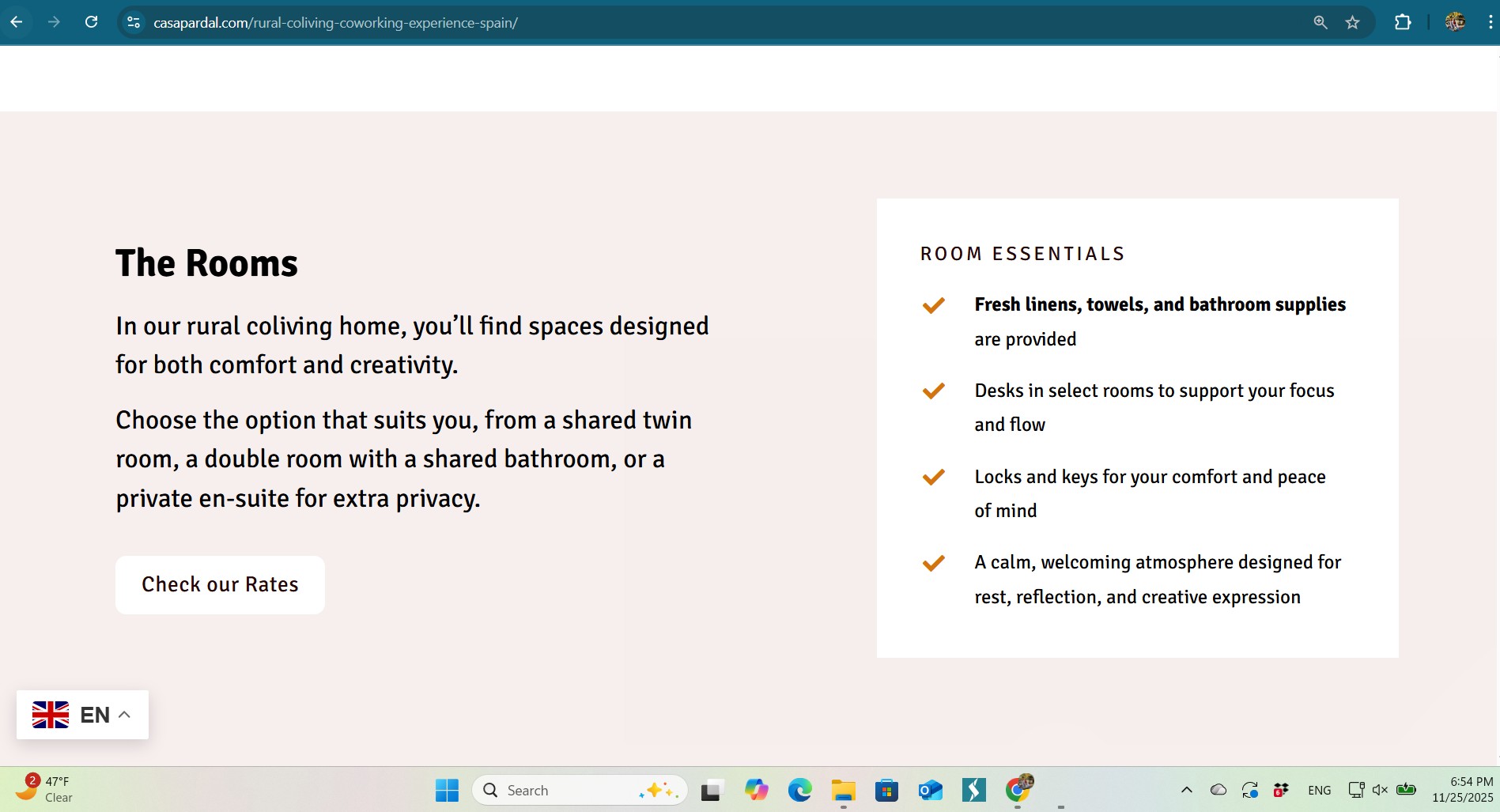
Task: Open the teal S app on taskbar
Action: [973, 790]
